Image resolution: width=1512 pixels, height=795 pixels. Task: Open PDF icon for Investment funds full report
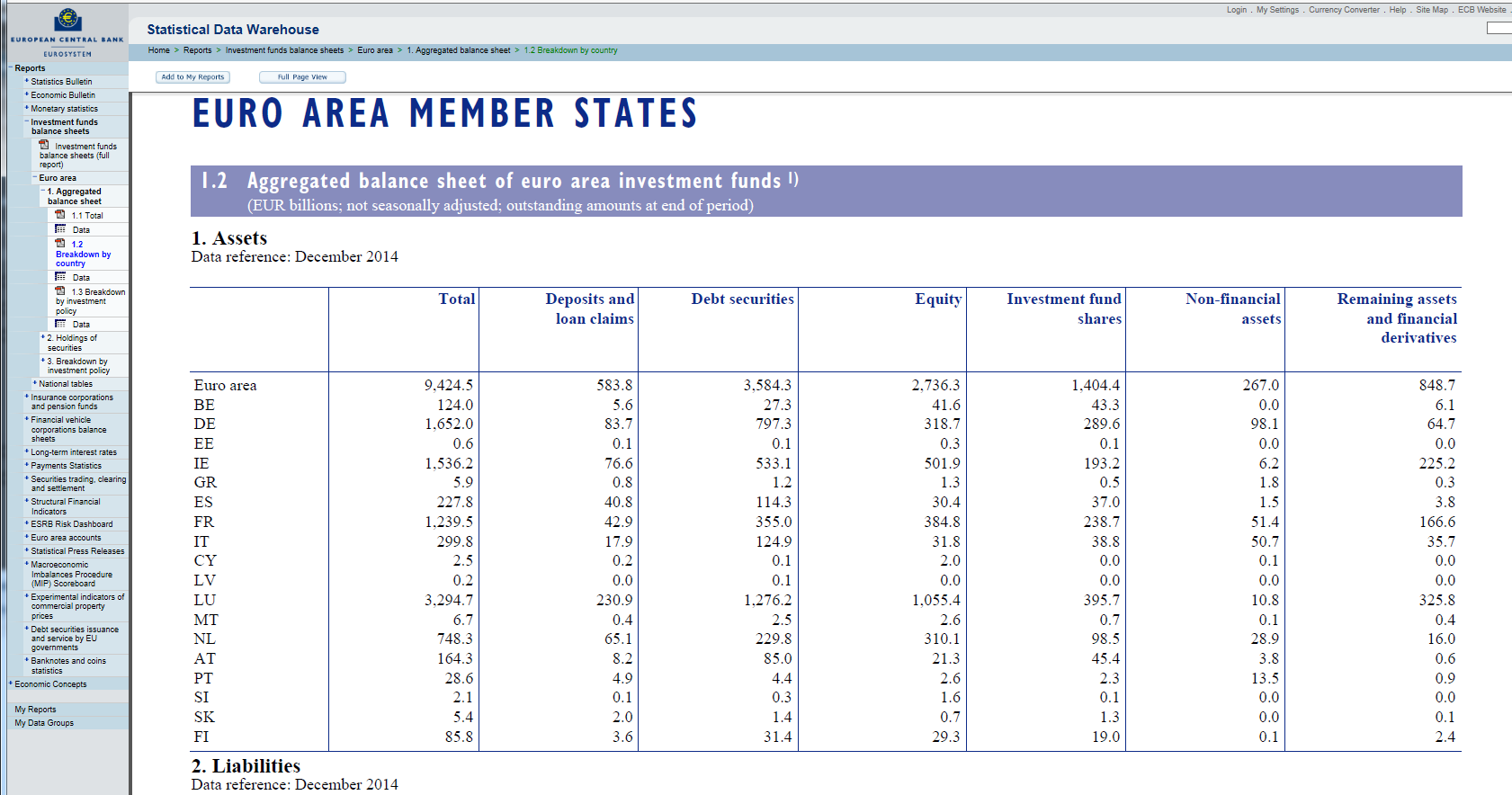[x=44, y=145]
